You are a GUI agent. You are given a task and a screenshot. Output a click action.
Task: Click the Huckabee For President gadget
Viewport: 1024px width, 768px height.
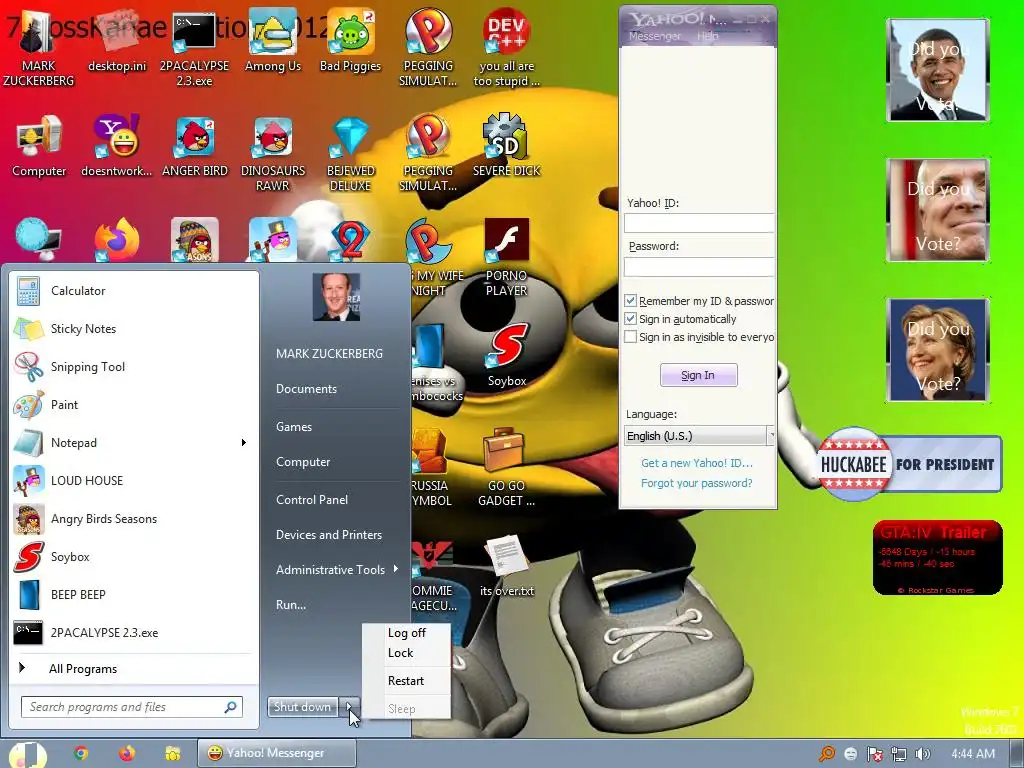click(x=909, y=465)
